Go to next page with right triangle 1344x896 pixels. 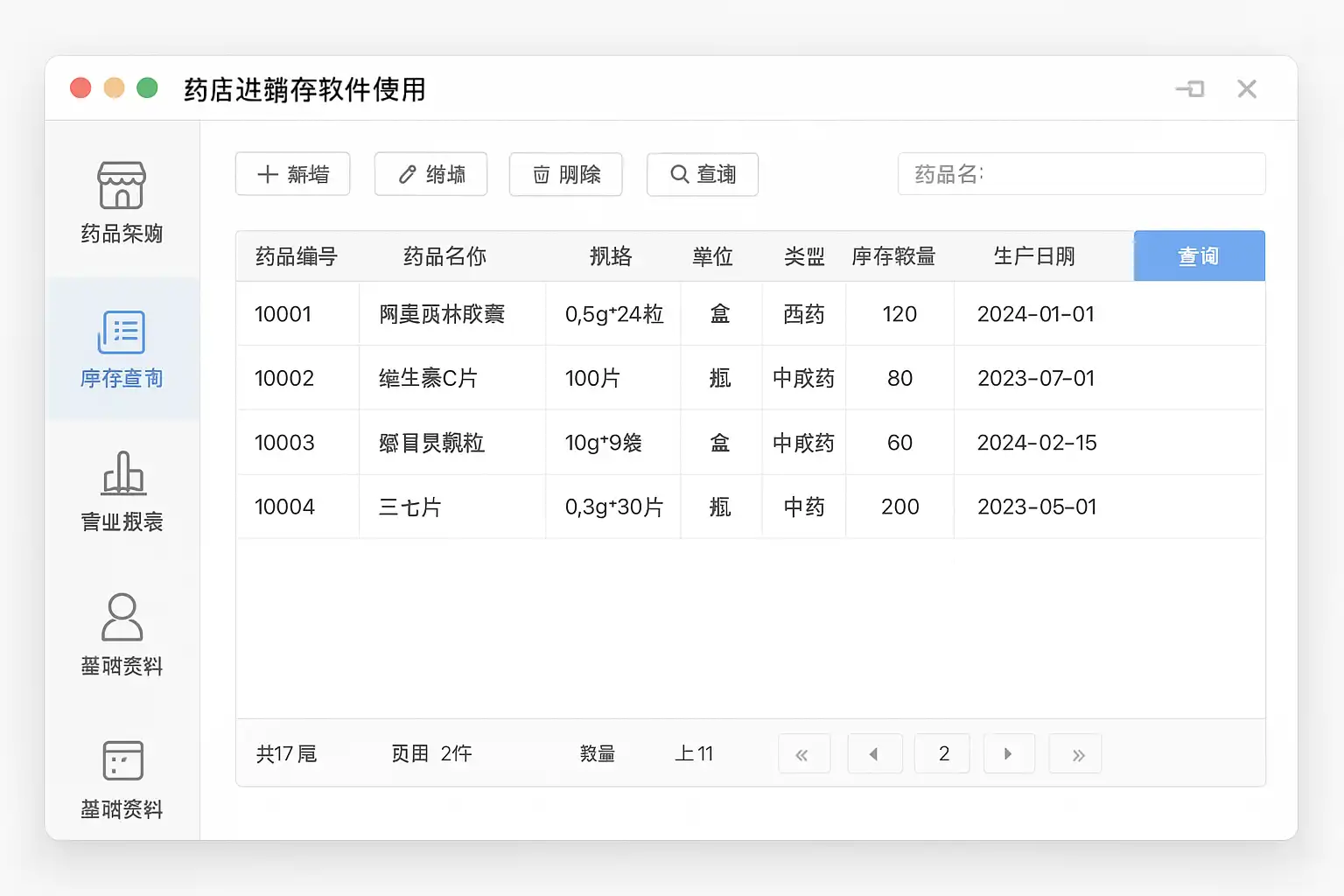[1009, 754]
